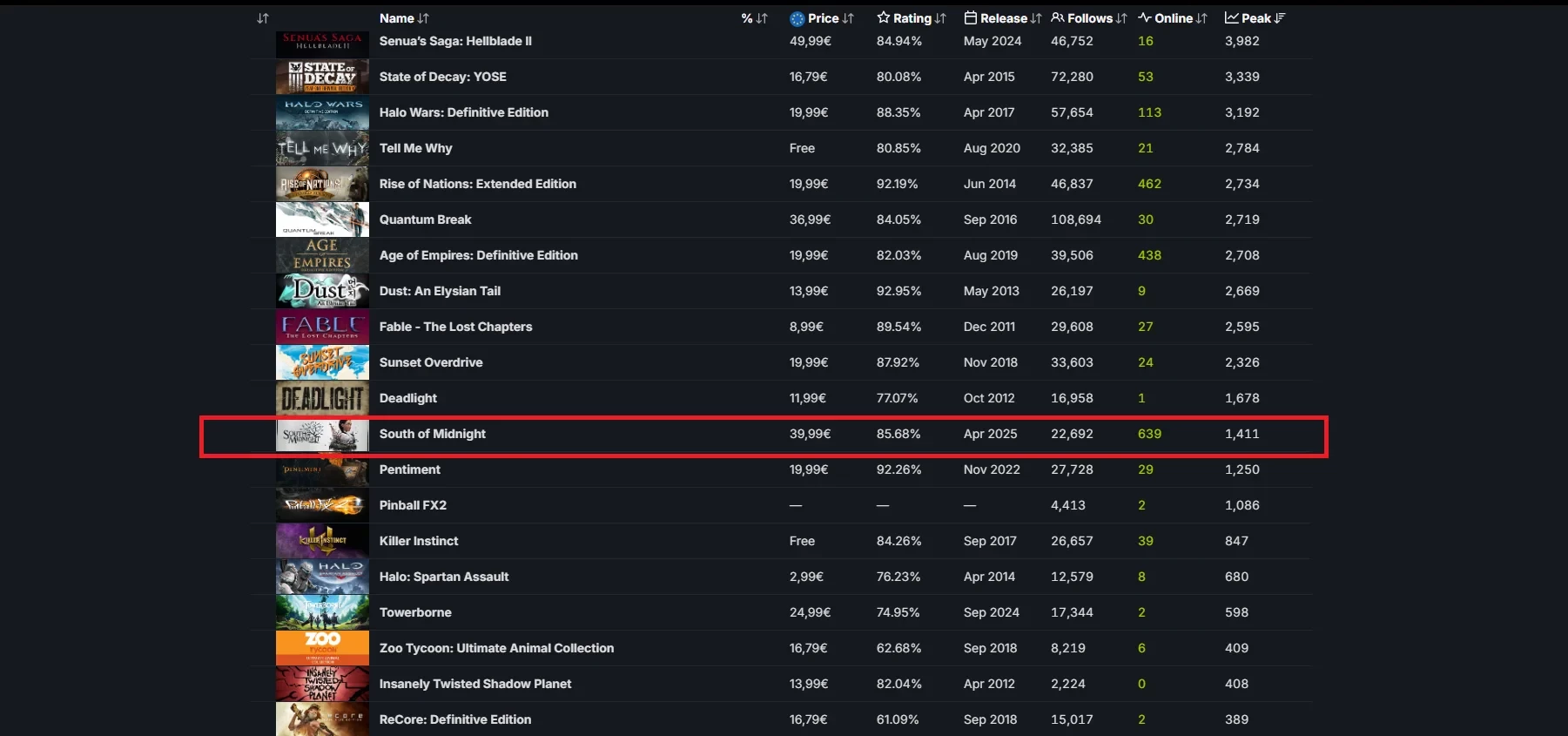Open Towerborne game title link
This screenshot has width=1568, height=736.
point(414,612)
